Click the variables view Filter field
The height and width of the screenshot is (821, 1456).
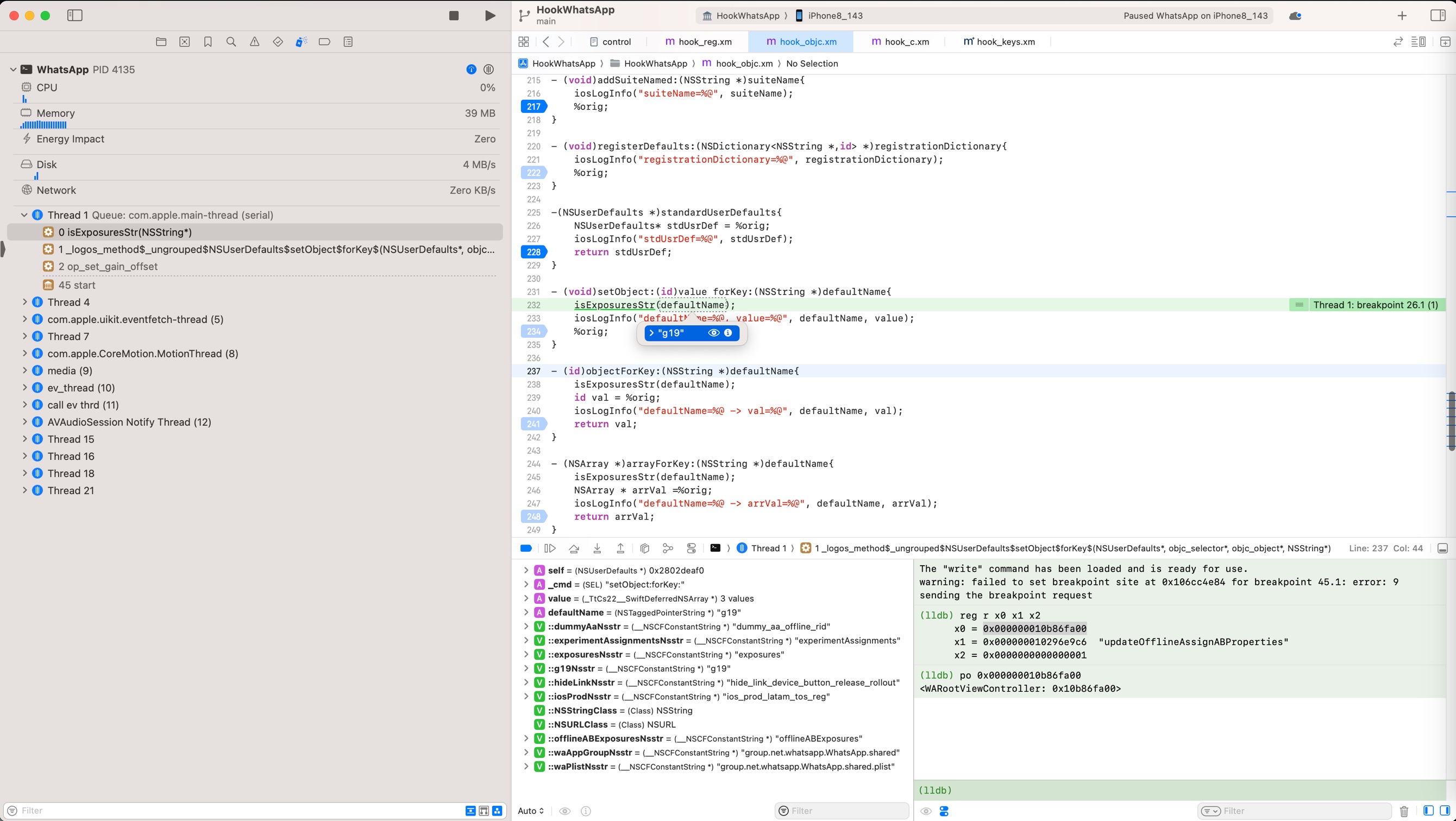pyautogui.click(x=842, y=811)
